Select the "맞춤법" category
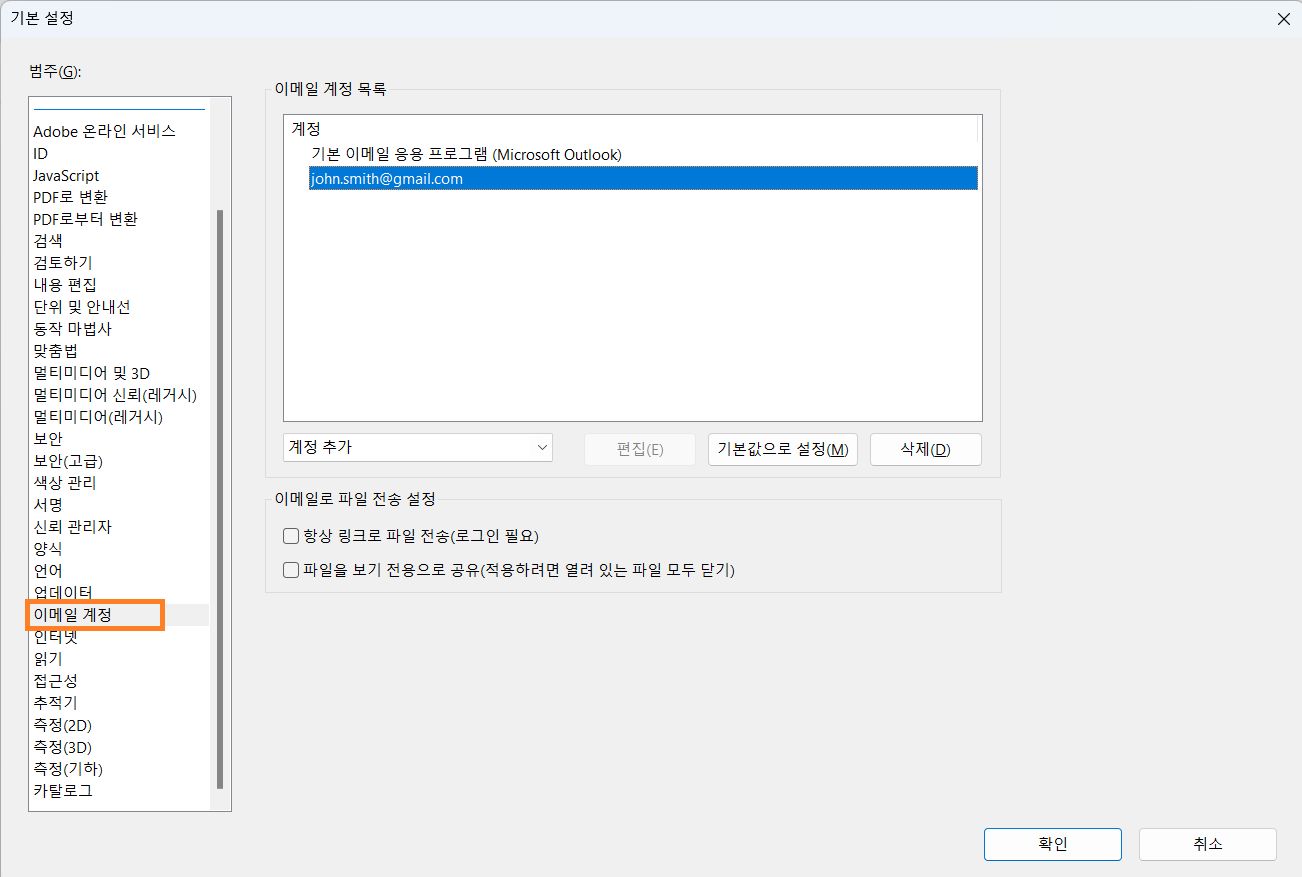The width and height of the screenshot is (1302, 877). click(56, 351)
